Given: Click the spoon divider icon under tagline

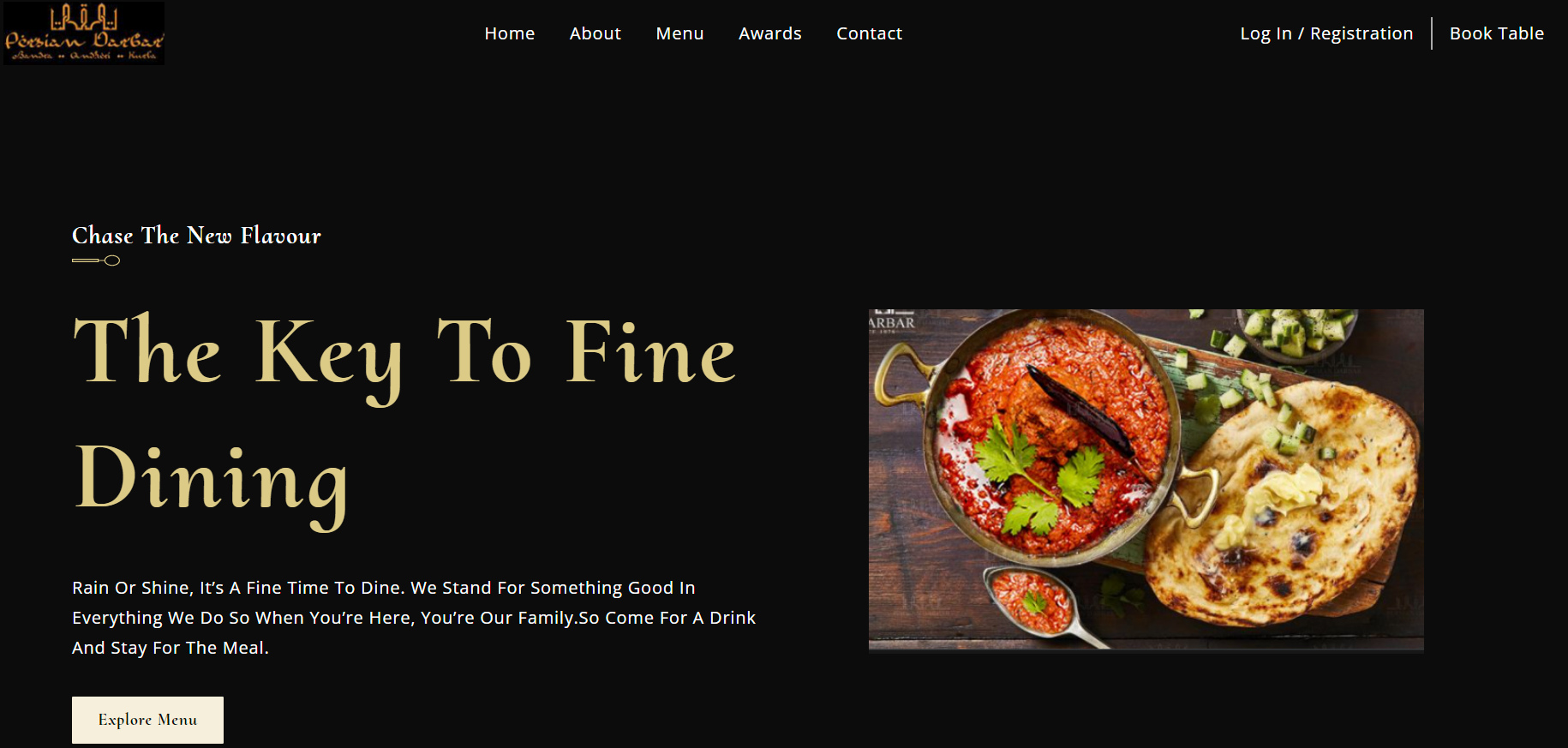Looking at the screenshot, I should [96, 260].
